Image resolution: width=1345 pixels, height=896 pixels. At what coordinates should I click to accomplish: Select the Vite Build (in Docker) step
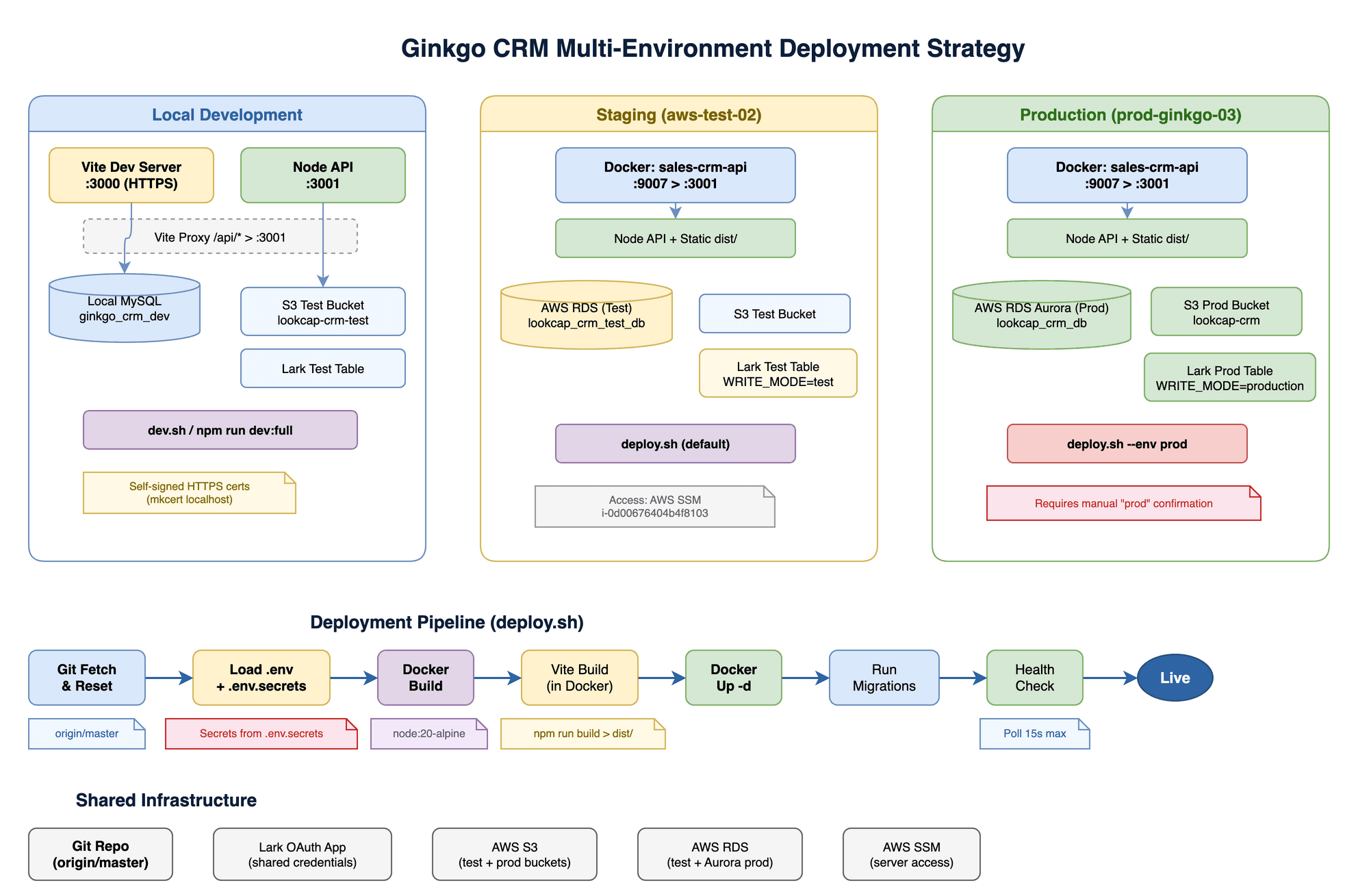click(580, 678)
